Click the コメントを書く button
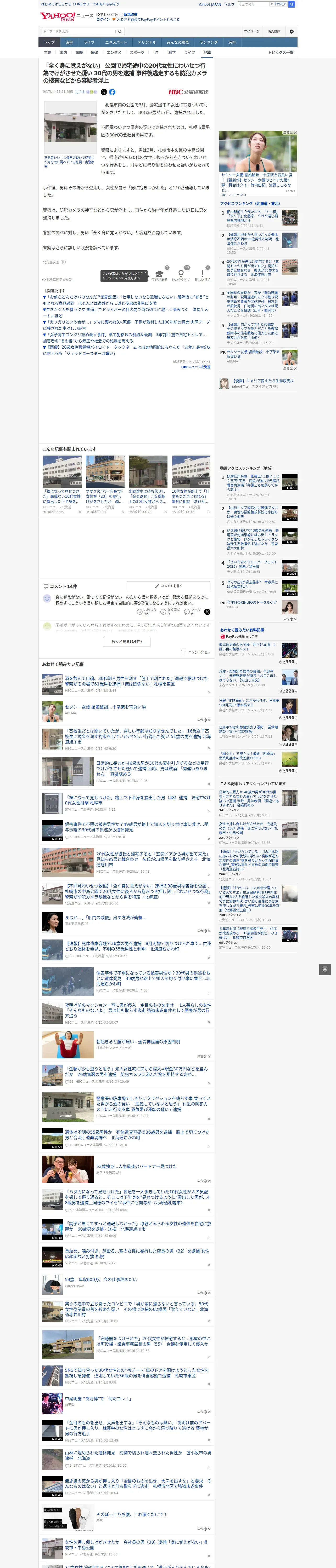336x1568 pixels. pos(168,586)
